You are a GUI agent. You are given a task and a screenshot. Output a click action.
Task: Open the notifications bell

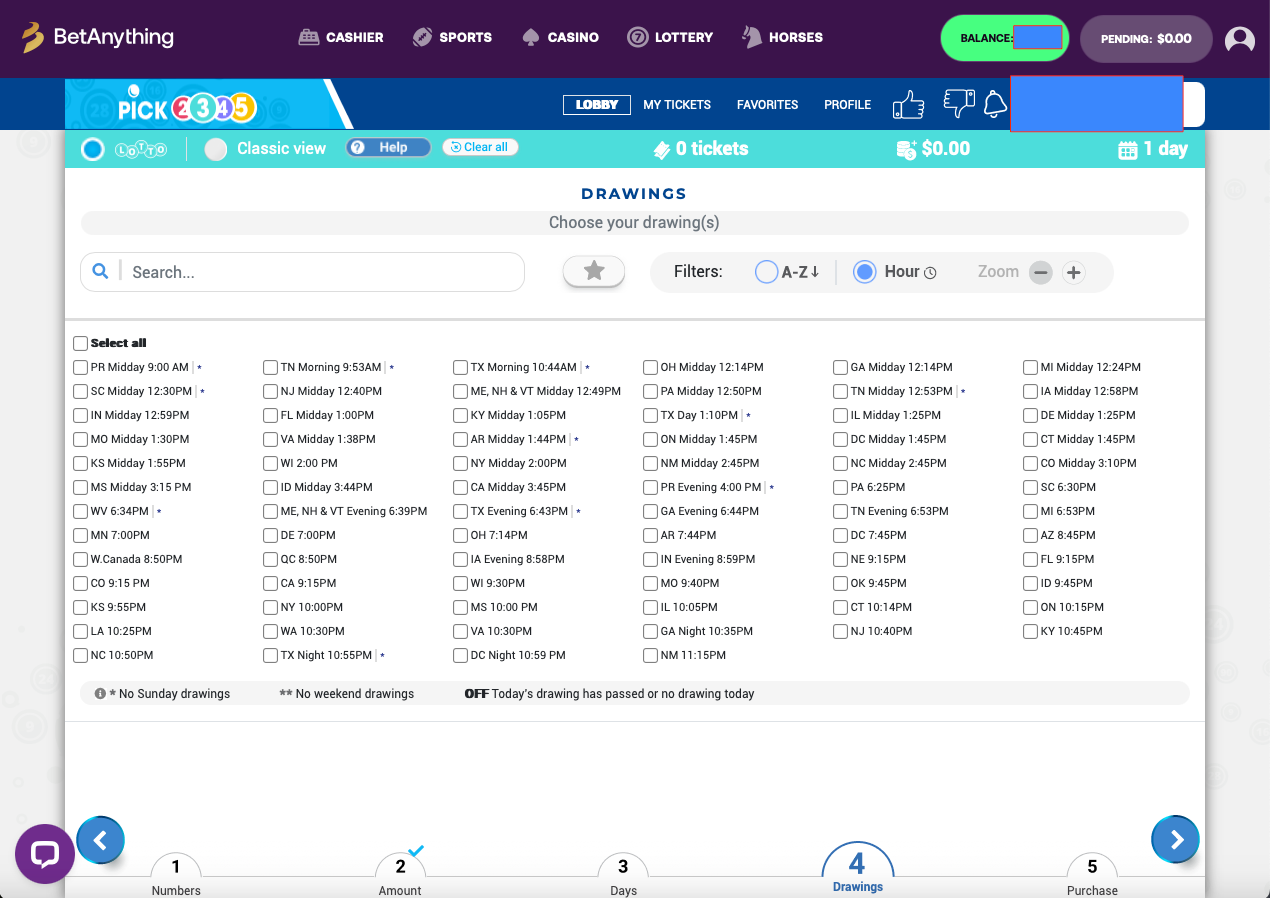[x=994, y=104]
